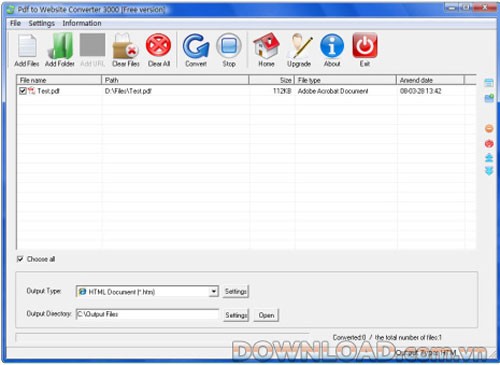500x365 pixels.
Task: Click the blue list icon in right sidebar
Action: click(489, 83)
